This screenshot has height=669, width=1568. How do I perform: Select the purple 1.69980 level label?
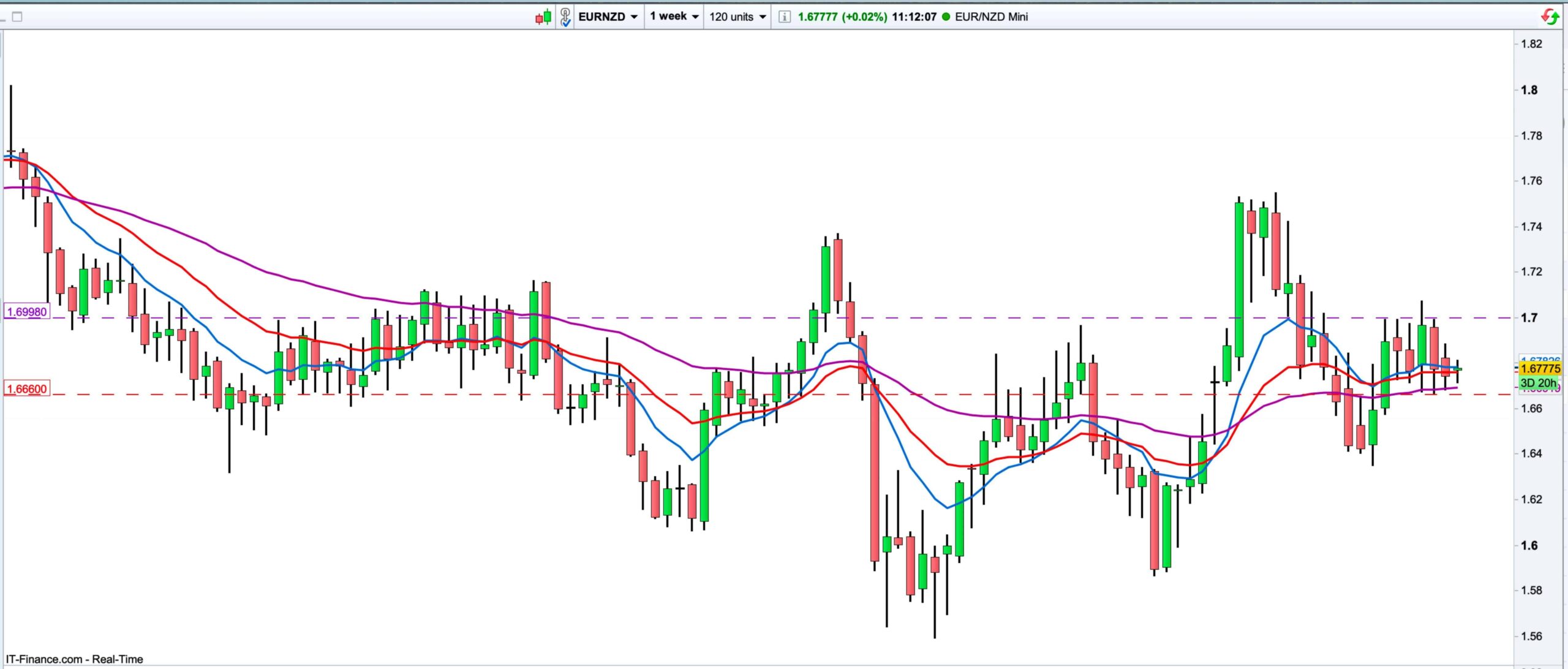coord(26,312)
